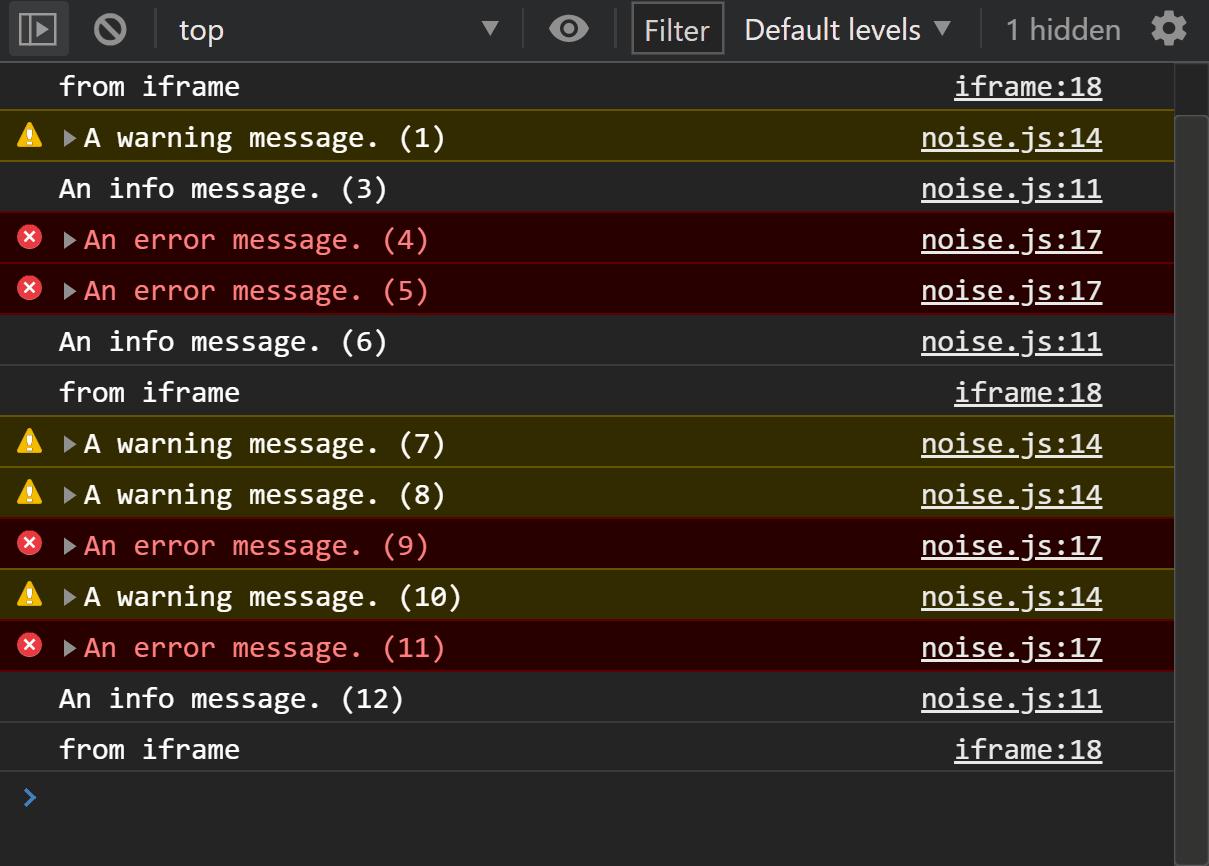
Task: Open the iframe:18 source link at the bottom
Action: (1028, 748)
